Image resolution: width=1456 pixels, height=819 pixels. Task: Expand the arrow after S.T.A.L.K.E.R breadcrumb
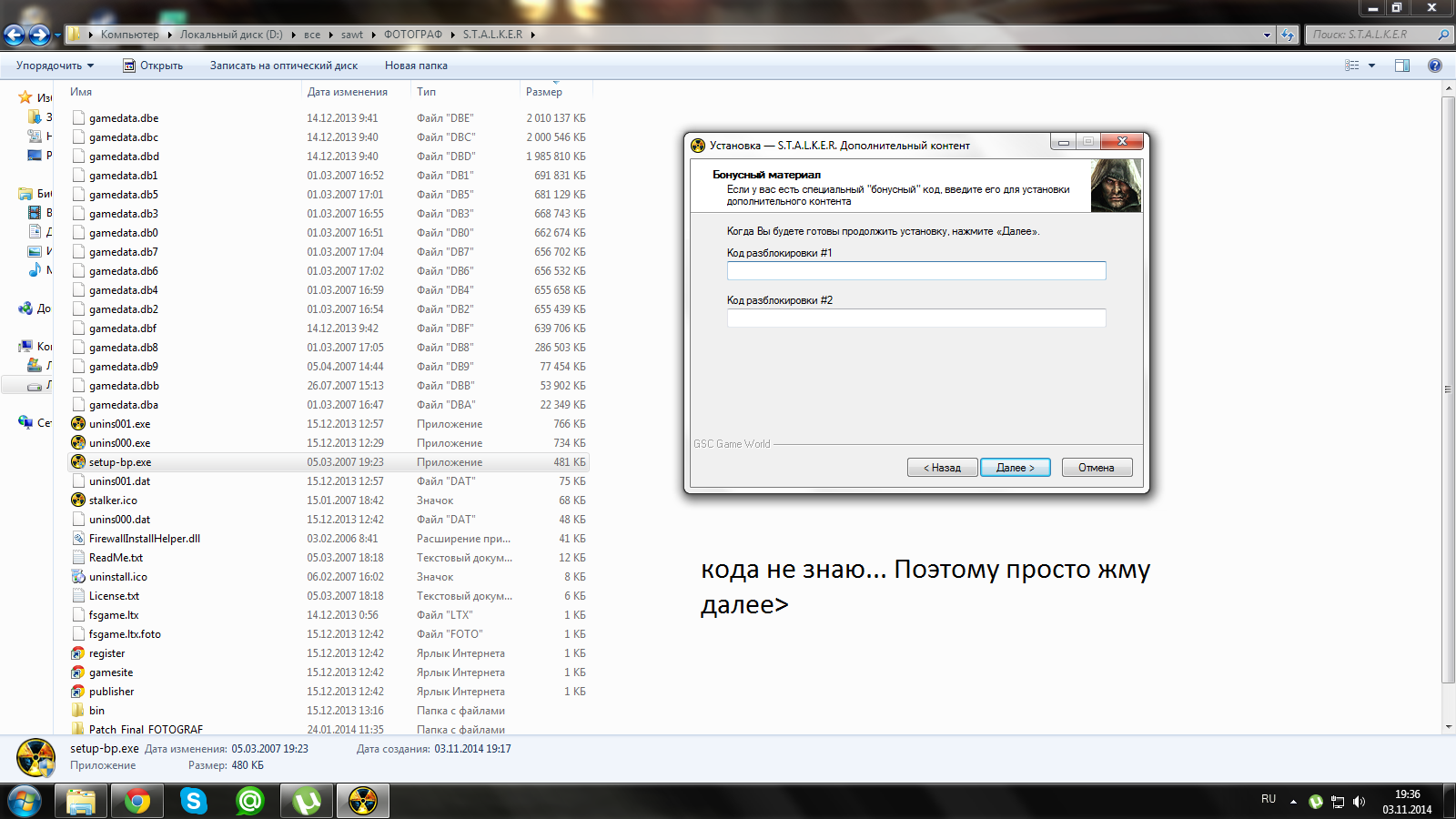(532, 35)
